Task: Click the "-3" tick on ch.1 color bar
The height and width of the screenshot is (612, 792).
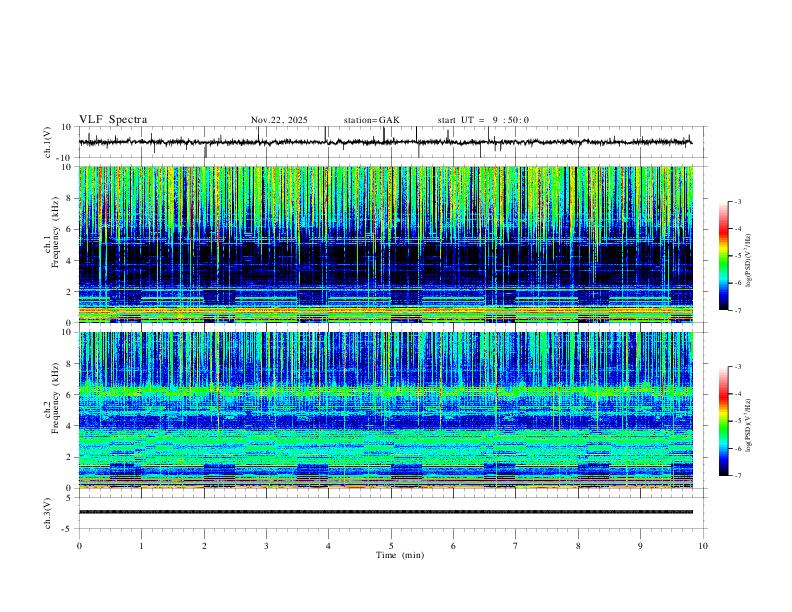Action: click(x=737, y=201)
